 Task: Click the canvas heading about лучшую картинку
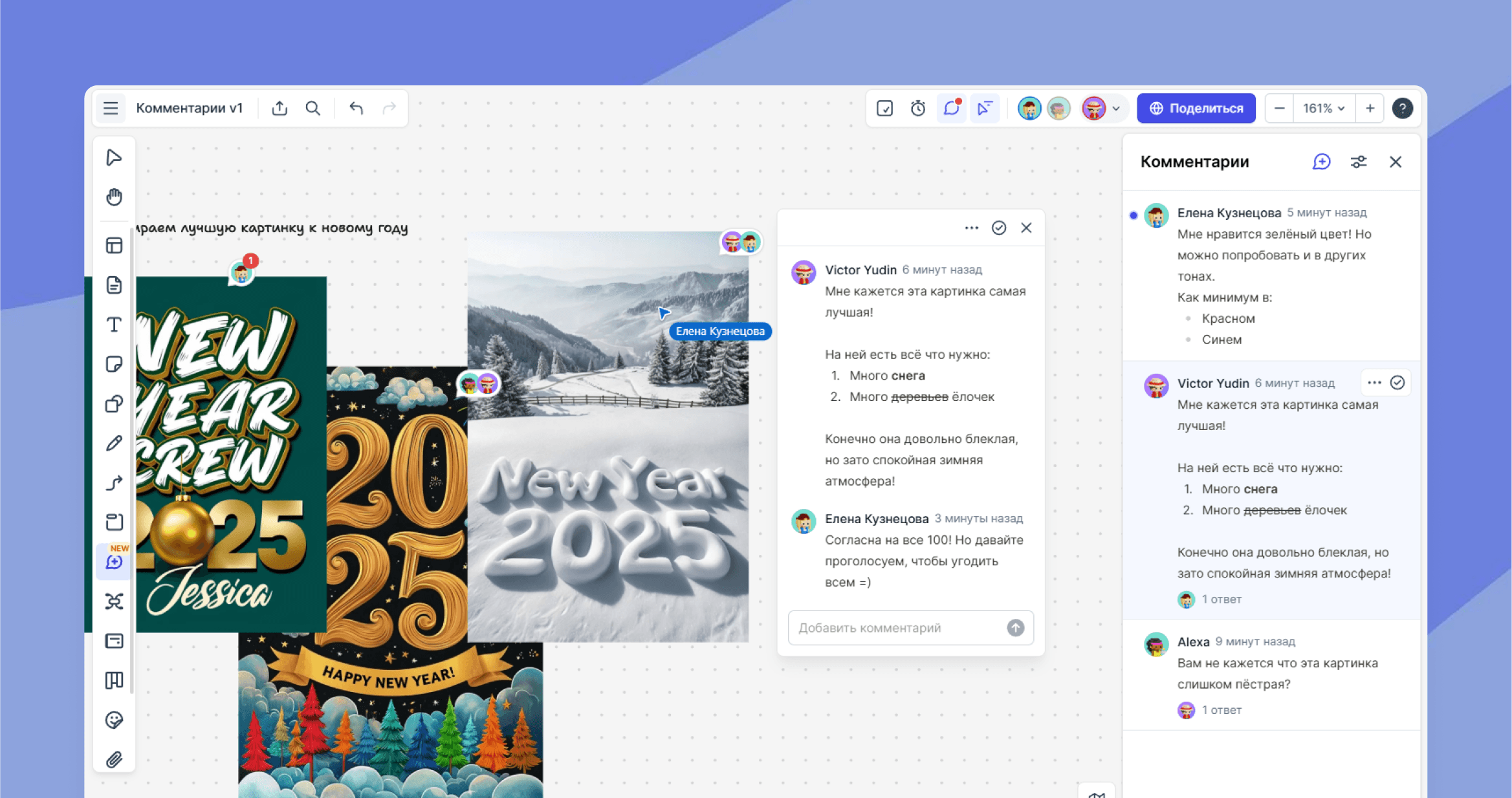click(272, 228)
